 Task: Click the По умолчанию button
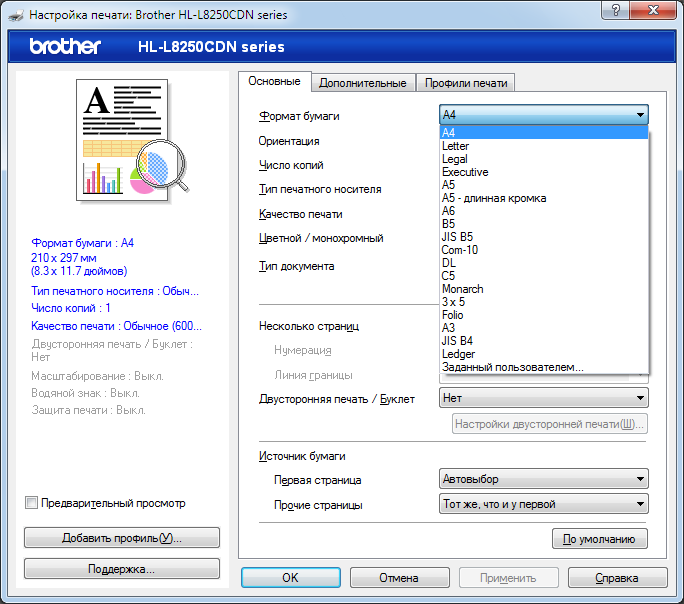point(599,539)
